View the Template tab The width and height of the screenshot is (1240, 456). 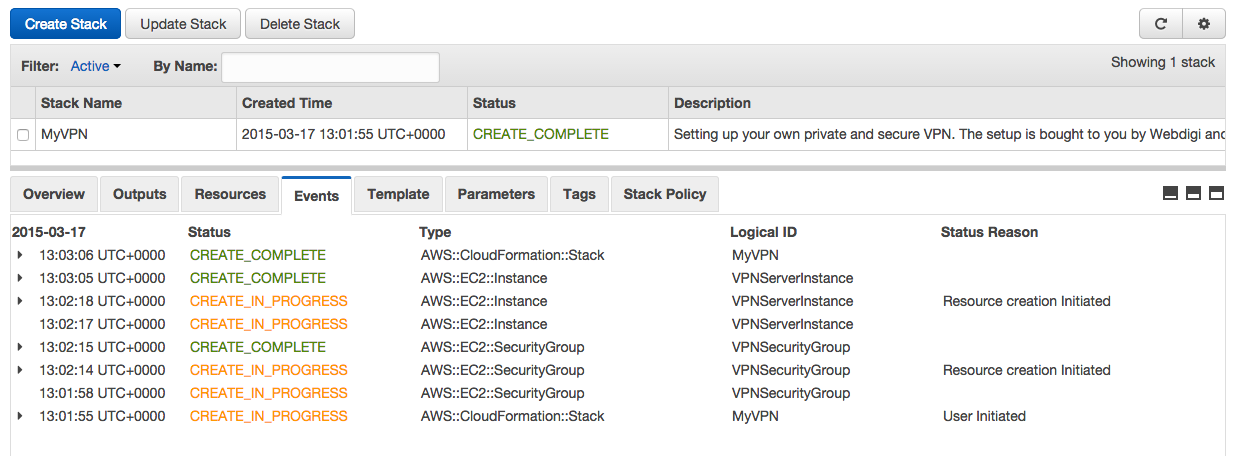(398, 194)
